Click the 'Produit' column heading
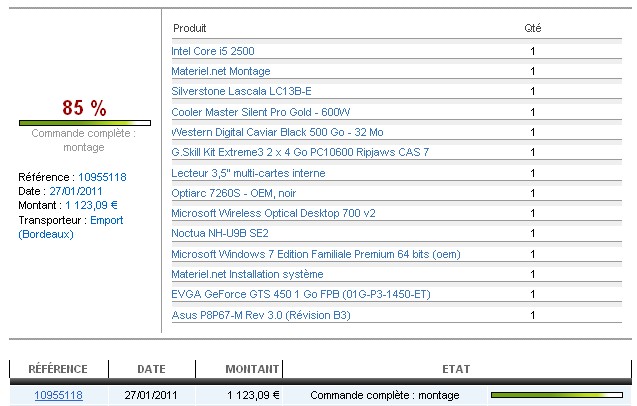Image resolution: width=637 pixels, height=406 pixels. click(x=190, y=28)
